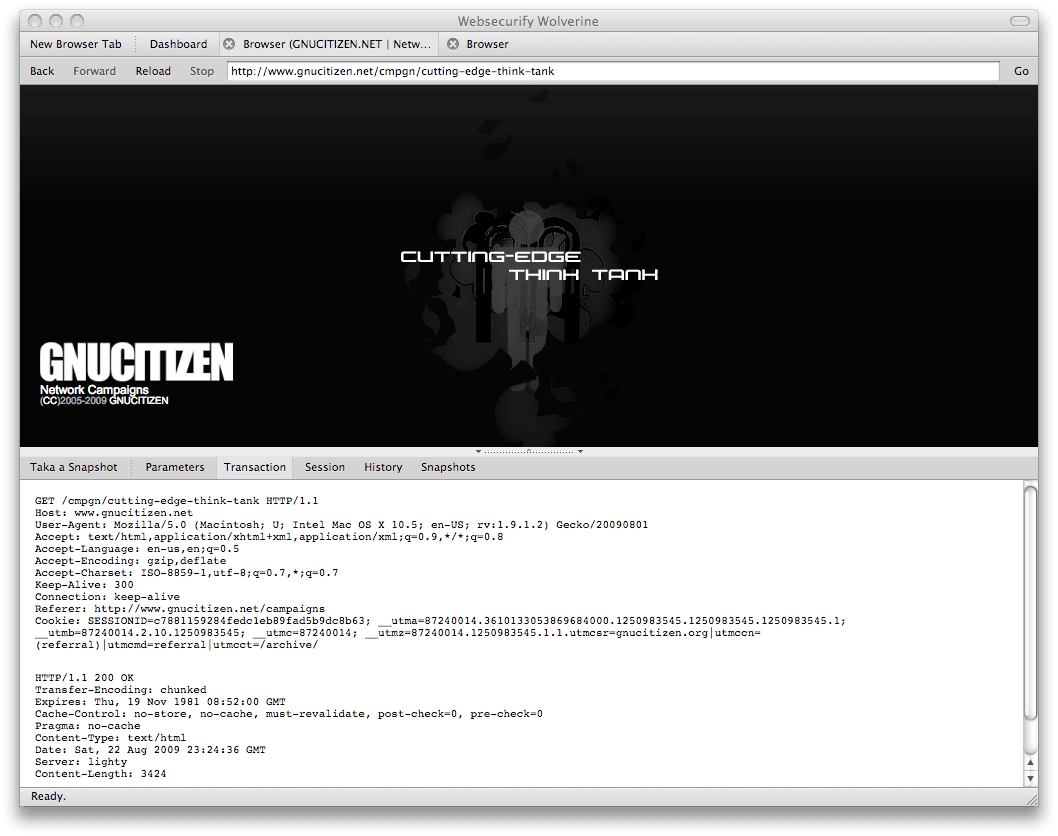1058x836 pixels.
Task: Click the Connection: keep-alive line
Action: [107, 596]
